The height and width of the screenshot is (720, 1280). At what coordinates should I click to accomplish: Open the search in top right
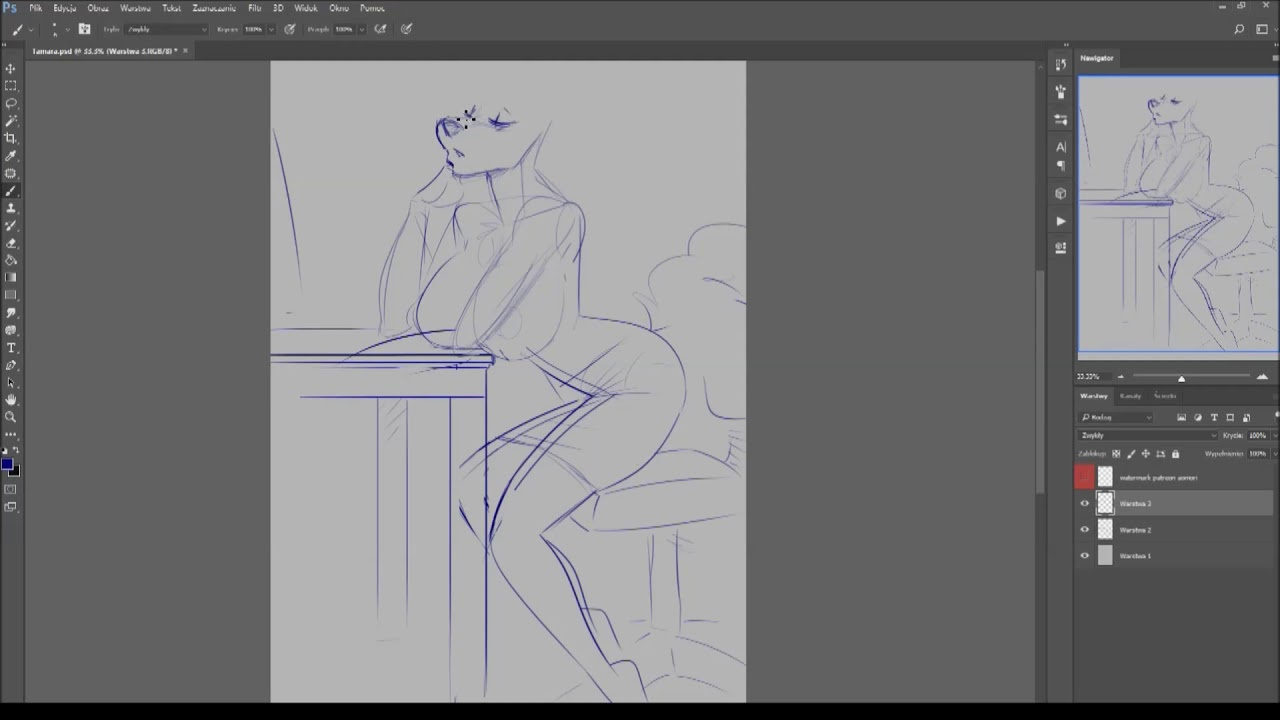click(1239, 29)
